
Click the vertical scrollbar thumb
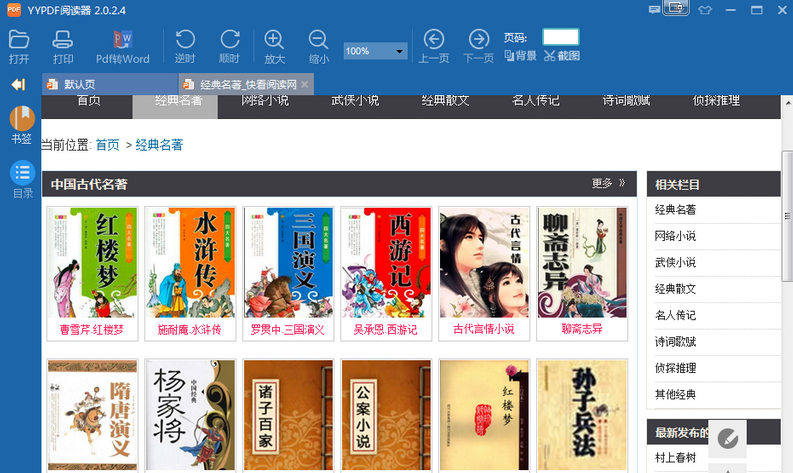pos(787,216)
